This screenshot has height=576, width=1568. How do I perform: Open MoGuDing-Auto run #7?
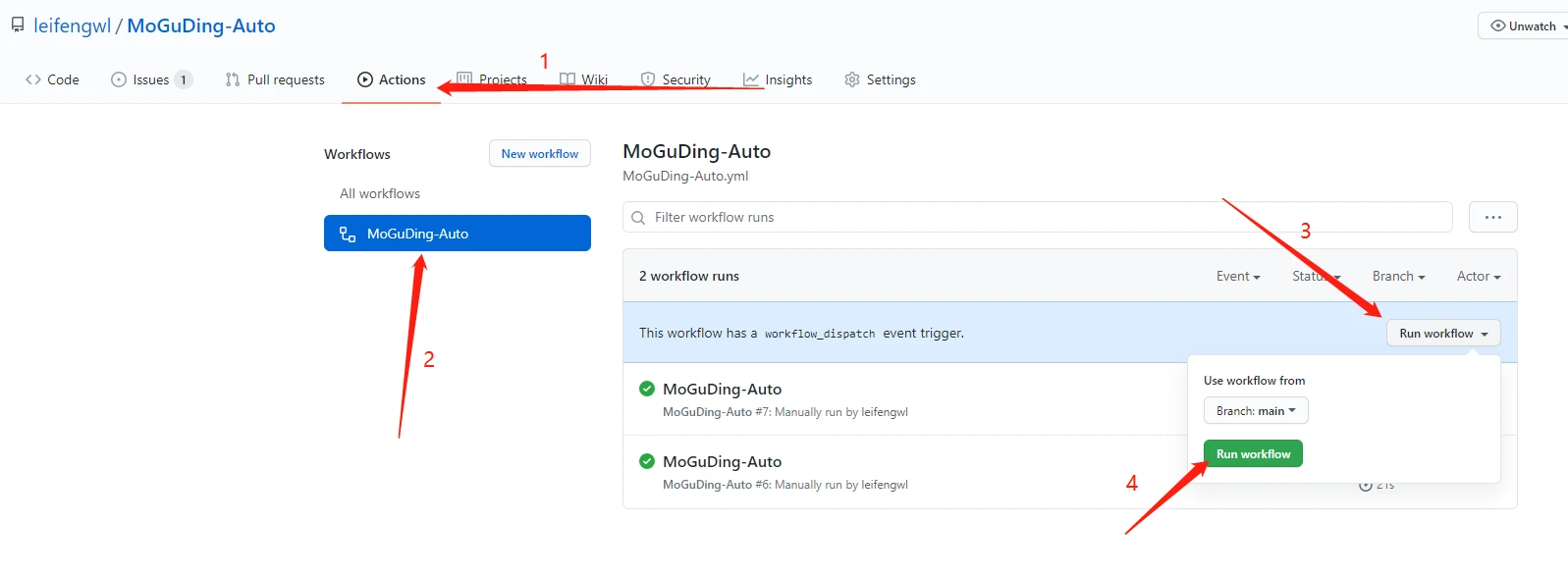(722, 390)
